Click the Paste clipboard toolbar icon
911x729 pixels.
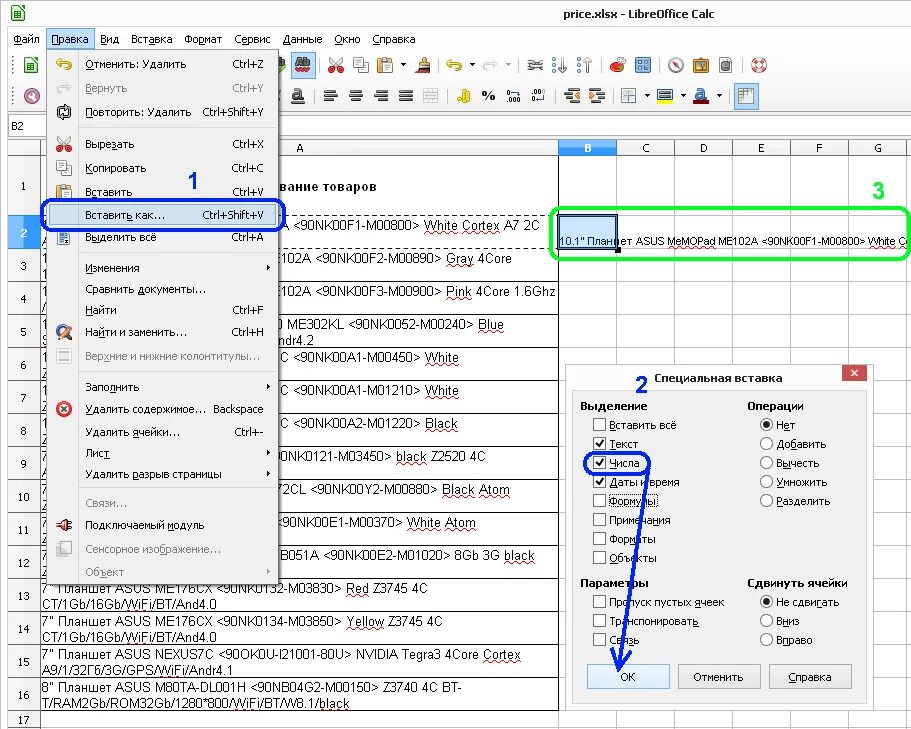pos(385,65)
